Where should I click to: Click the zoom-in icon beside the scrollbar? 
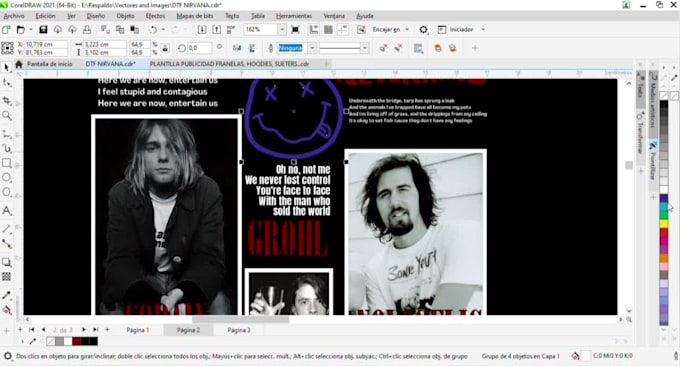[x=629, y=319]
